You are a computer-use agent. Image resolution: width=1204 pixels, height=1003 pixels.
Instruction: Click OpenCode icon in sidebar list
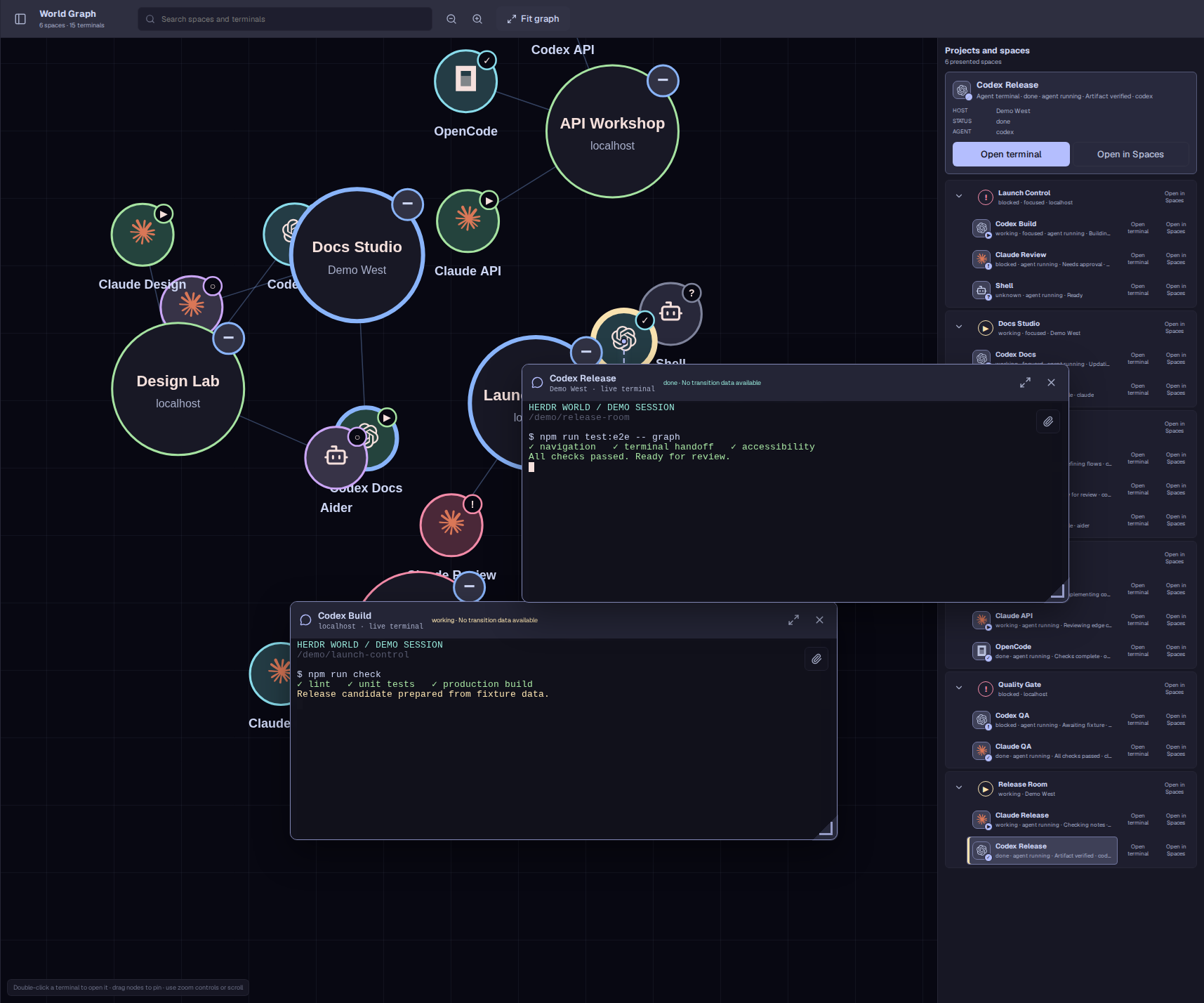[x=981, y=651]
